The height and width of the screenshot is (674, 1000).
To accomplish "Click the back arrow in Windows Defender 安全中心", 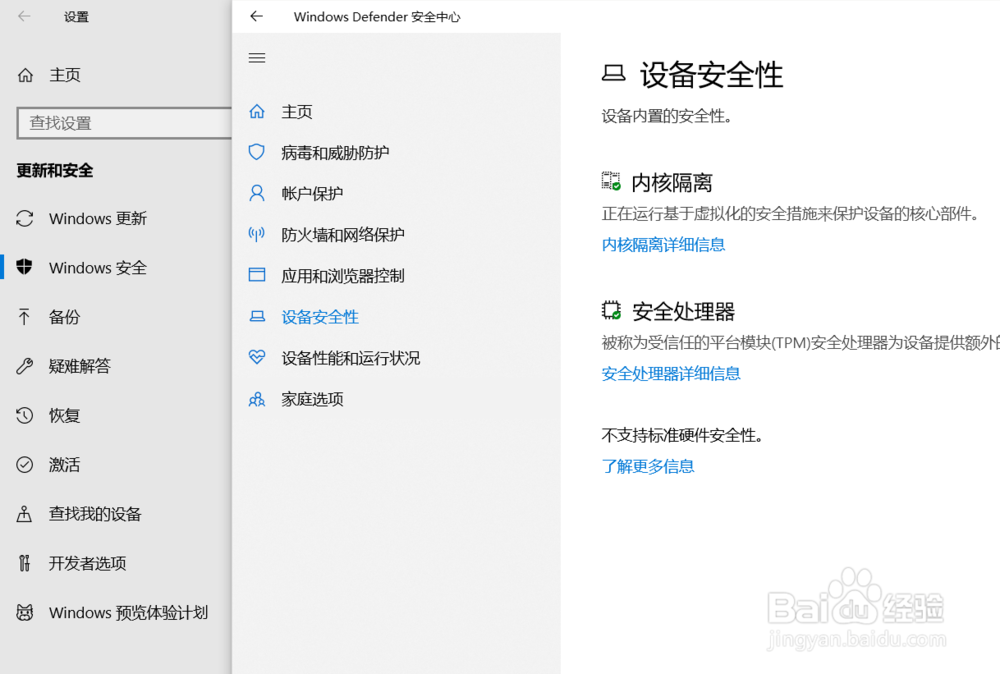I will (x=256, y=17).
